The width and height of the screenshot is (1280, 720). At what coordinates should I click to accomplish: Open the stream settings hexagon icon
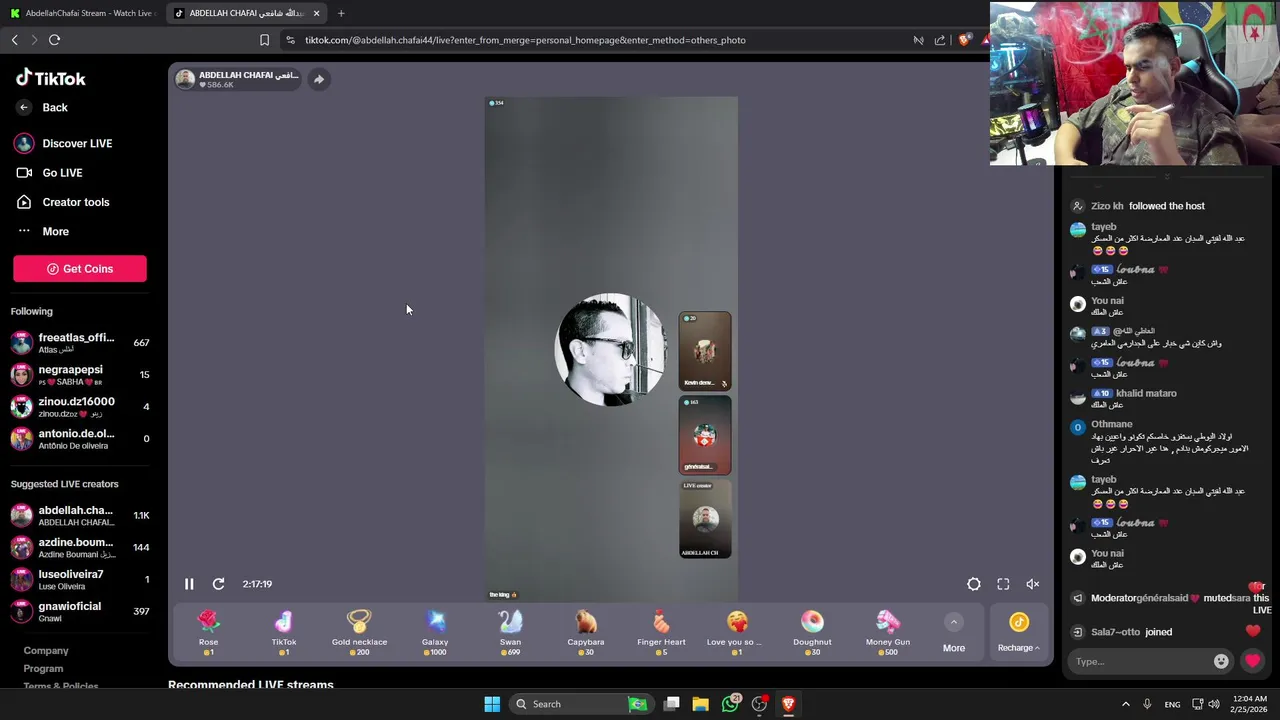974,584
